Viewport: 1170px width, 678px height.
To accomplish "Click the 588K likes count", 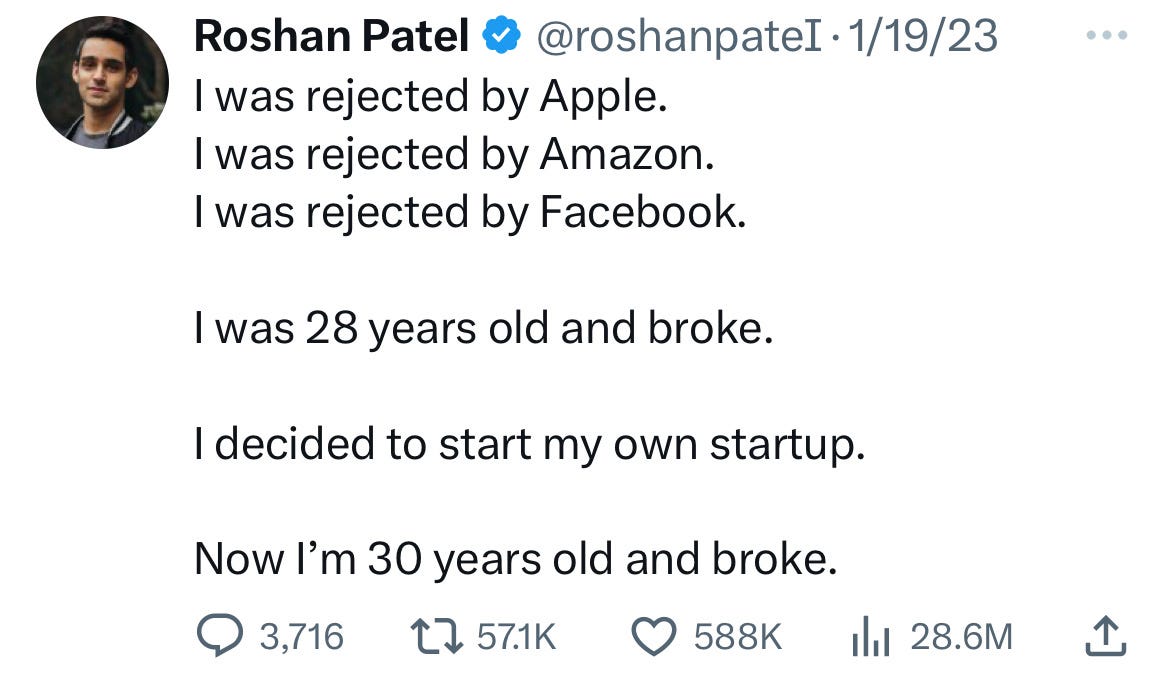I will (738, 637).
